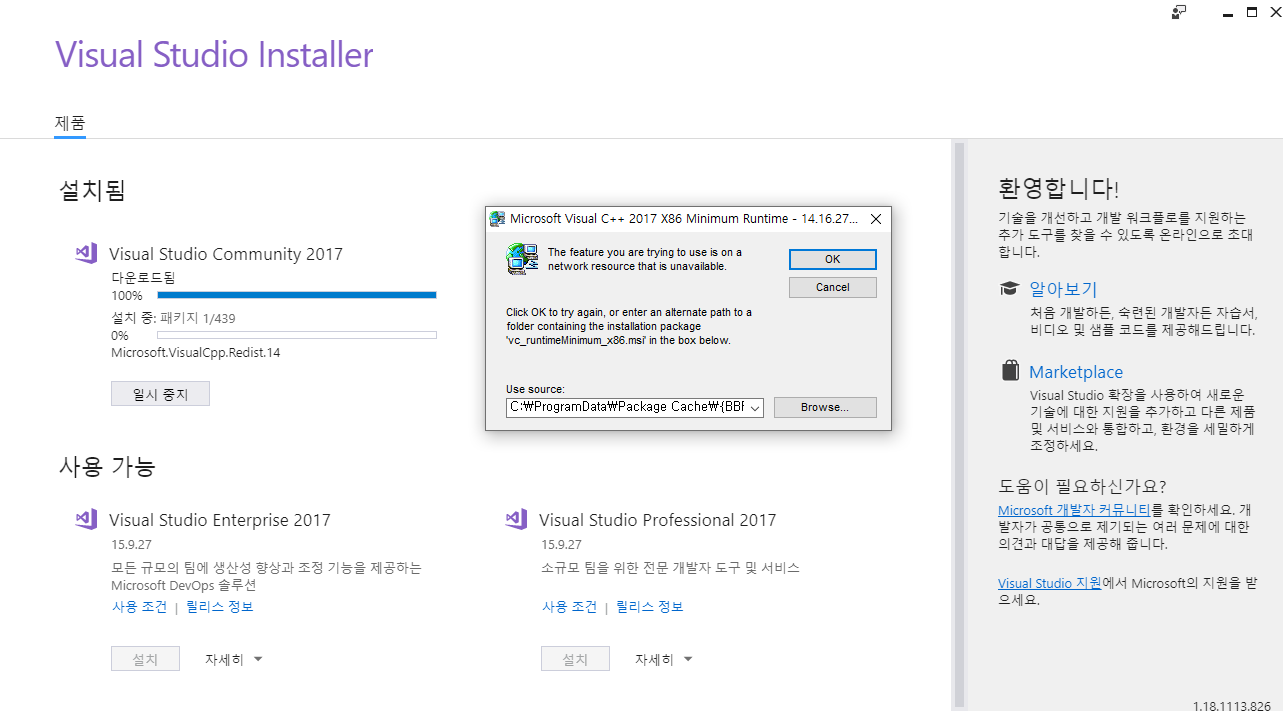Open the Visual Studio 지원 link
The height and width of the screenshot is (711, 1283).
(1049, 583)
